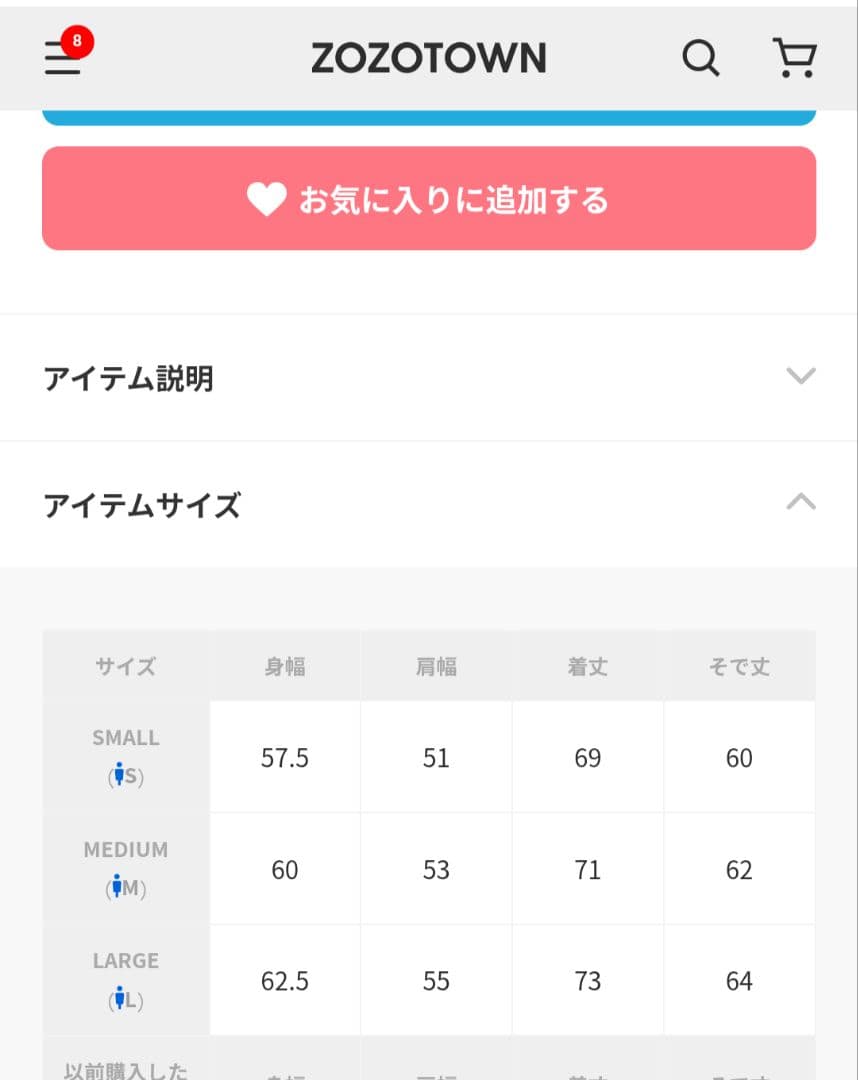The image size is (858, 1080).
Task: Click the 身幅 column header
Action: click(285, 667)
